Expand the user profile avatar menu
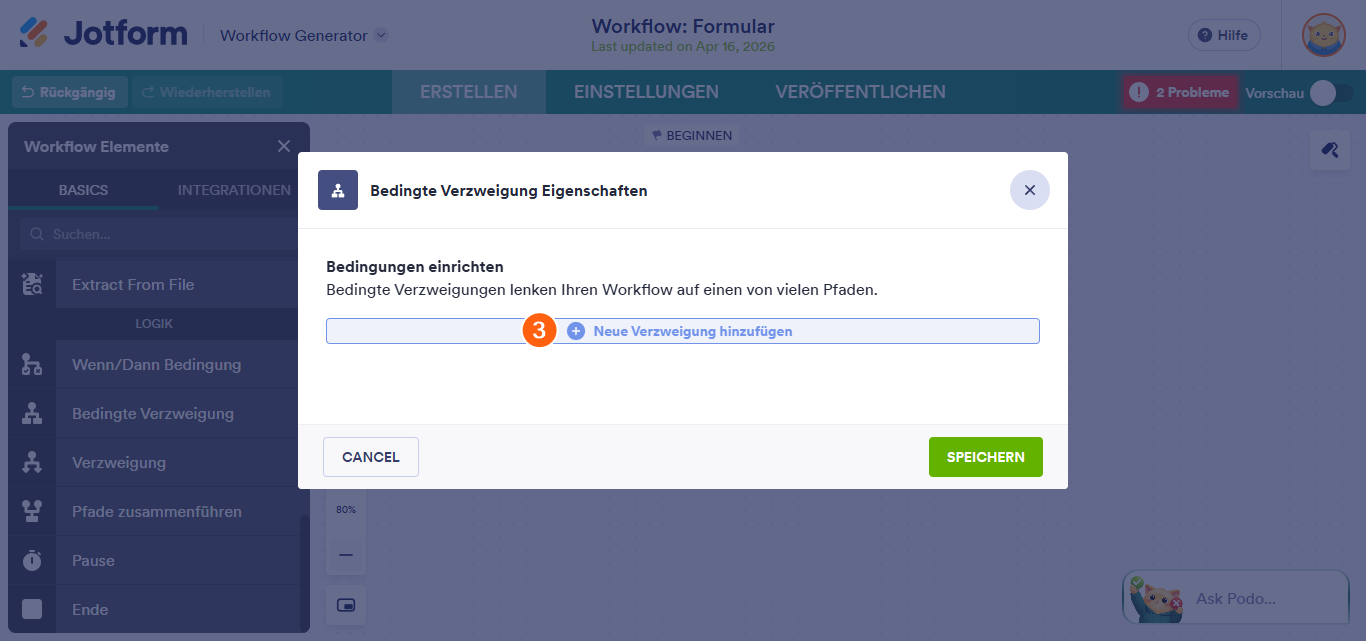 click(1323, 35)
